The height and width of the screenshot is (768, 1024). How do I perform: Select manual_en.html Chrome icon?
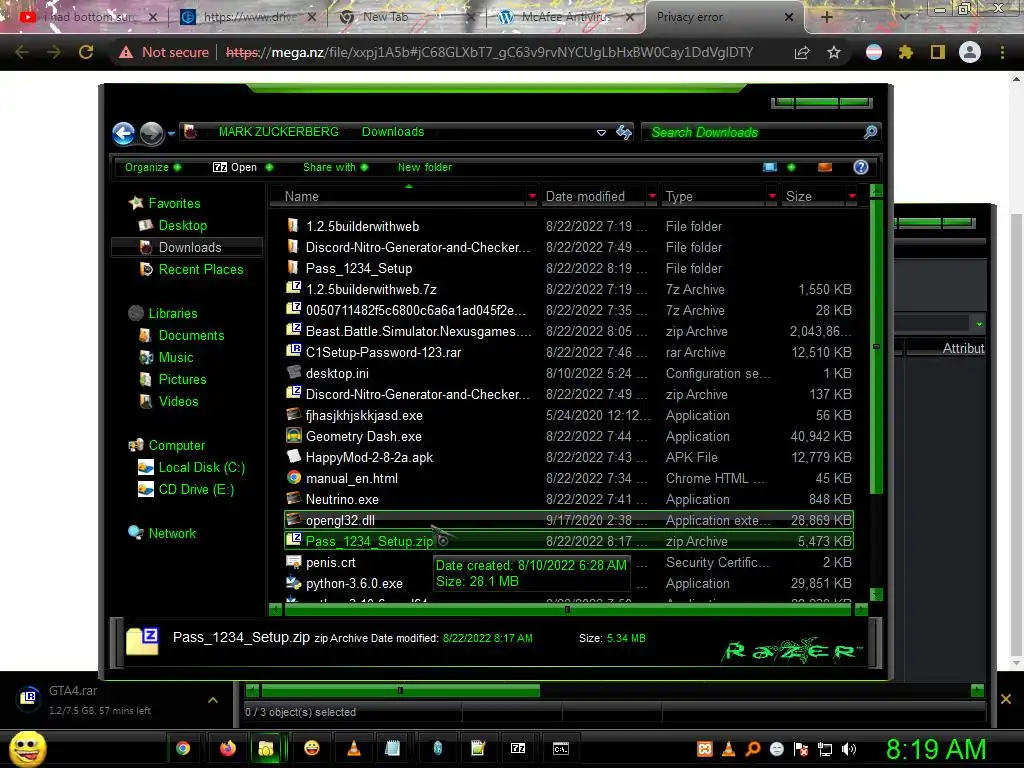293,477
